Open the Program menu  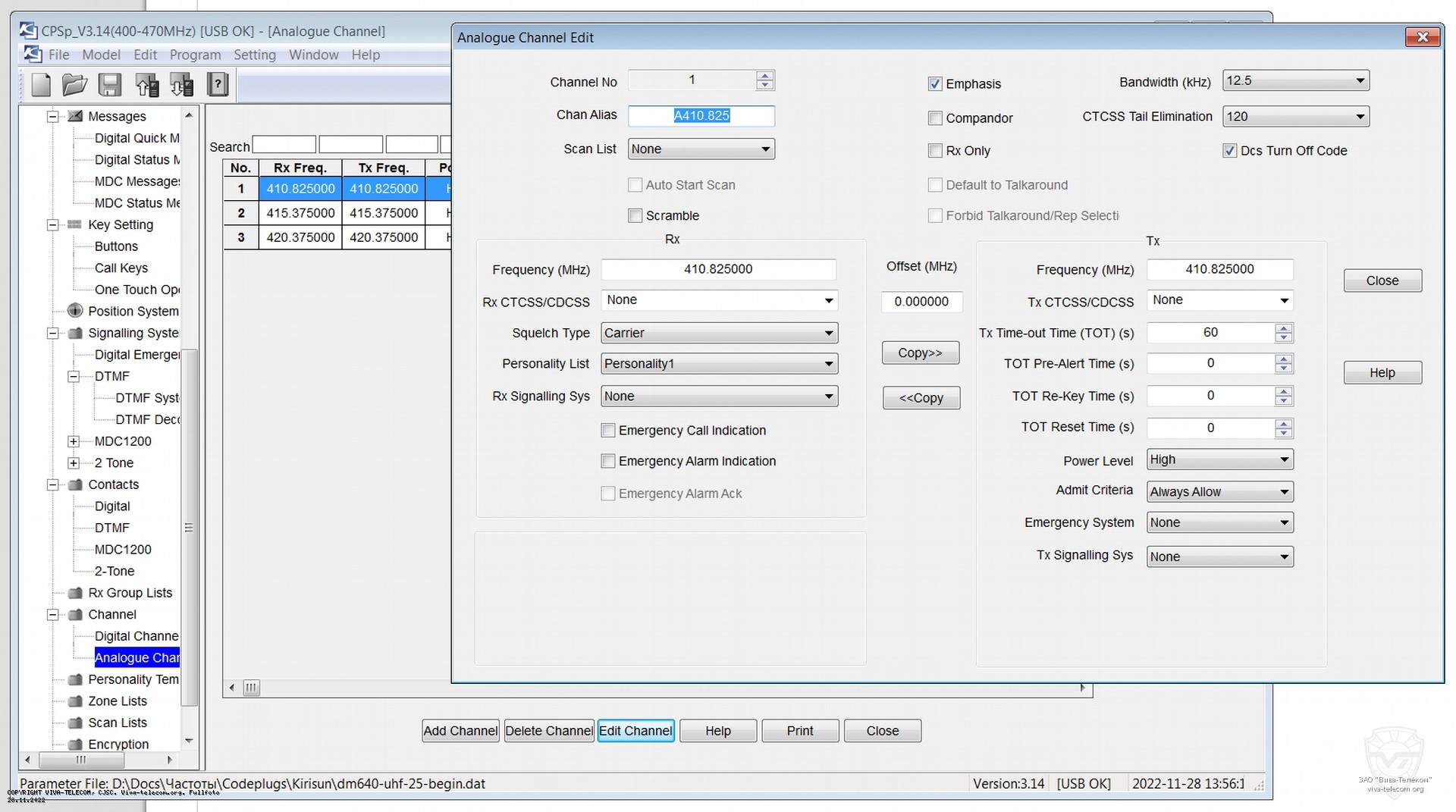tap(195, 55)
